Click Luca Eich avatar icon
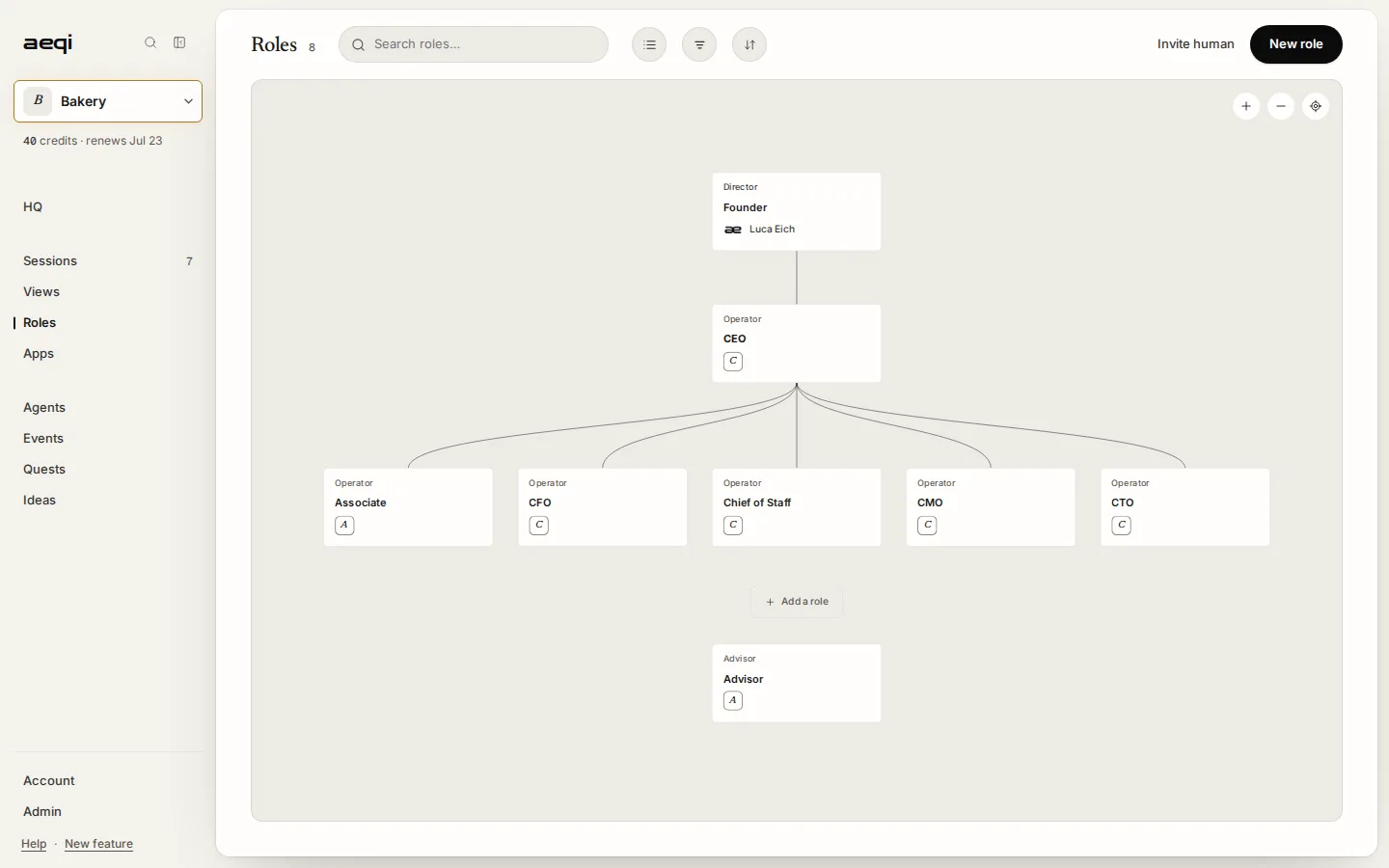The width and height of the screenshot is (1389, 868). 733,230
